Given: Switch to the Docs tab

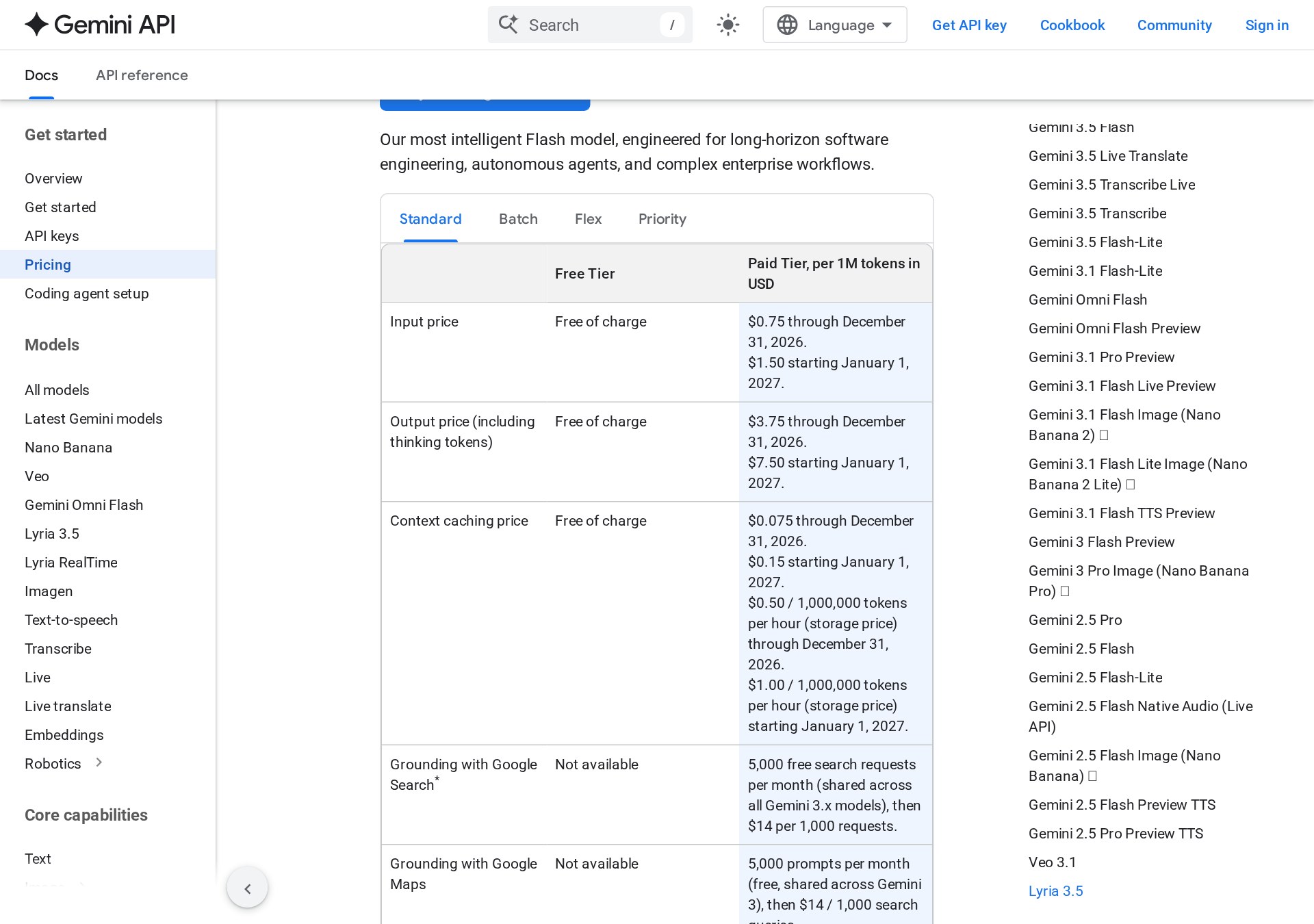Looking at the screenshot, I should (41, 75).
